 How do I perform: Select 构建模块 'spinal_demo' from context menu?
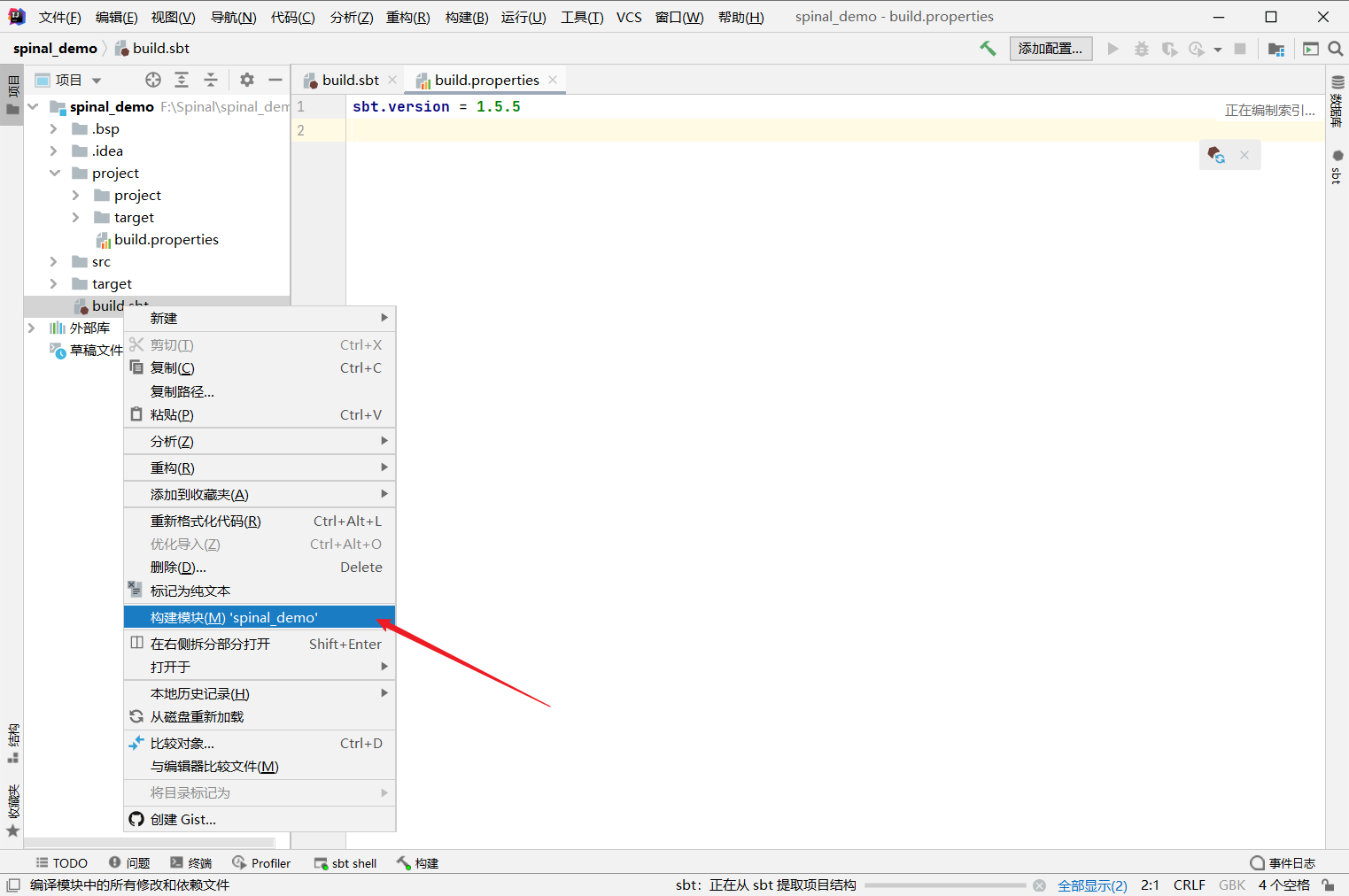point(236,617)
